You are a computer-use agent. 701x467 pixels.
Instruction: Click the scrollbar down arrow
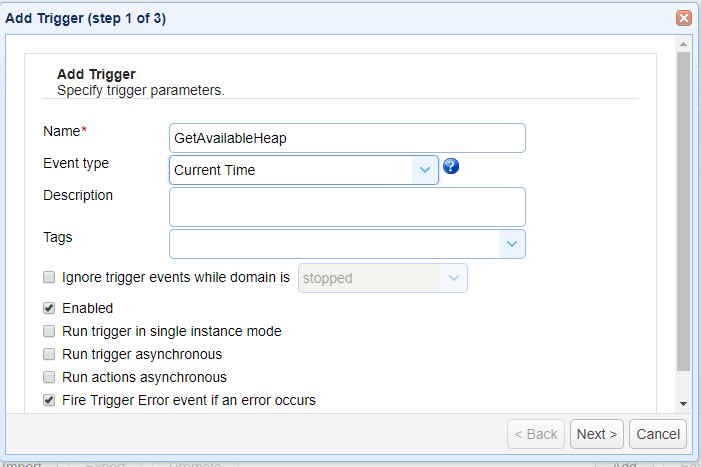(x=683, y=403)
